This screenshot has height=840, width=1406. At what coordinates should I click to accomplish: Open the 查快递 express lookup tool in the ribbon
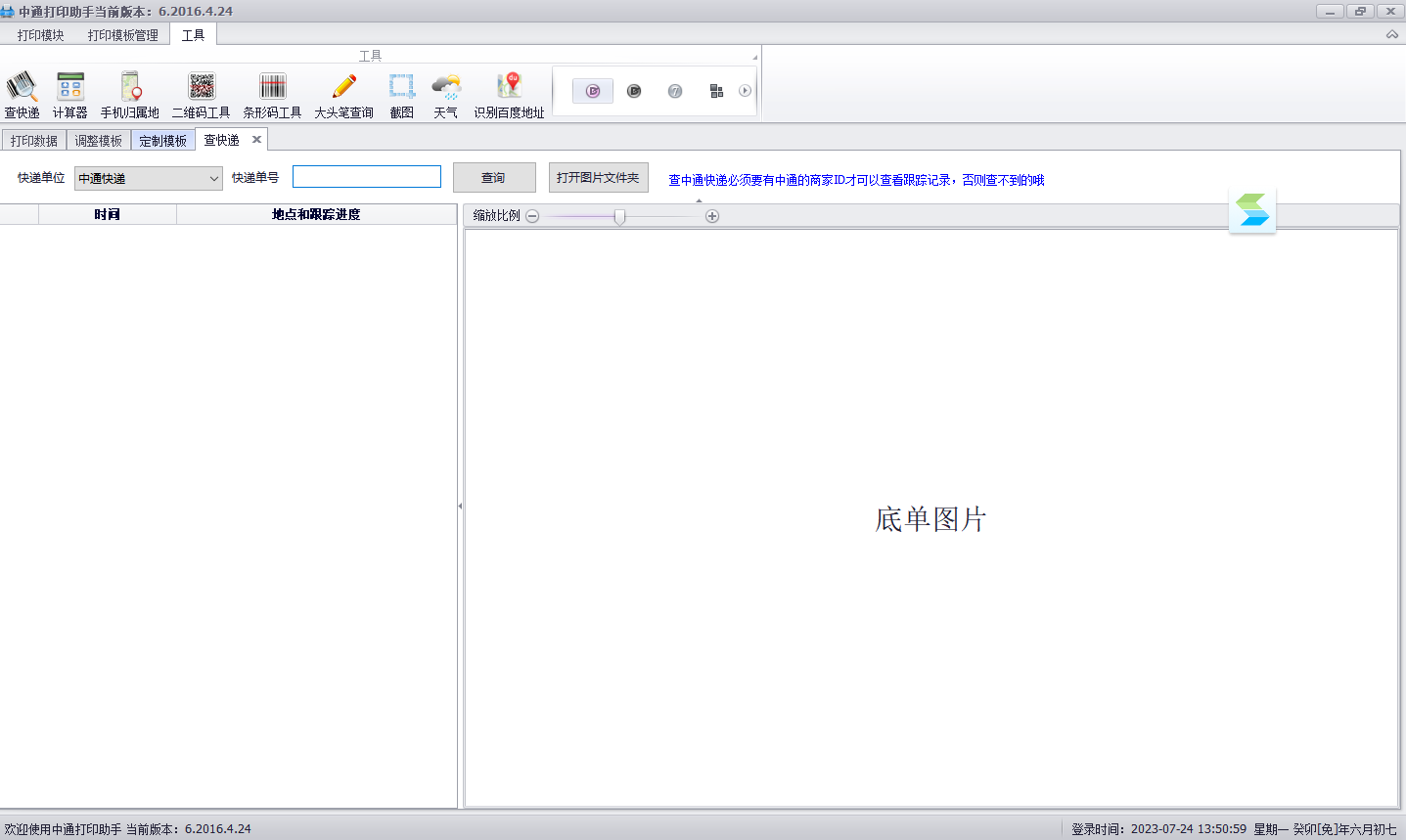pos(23,95)
